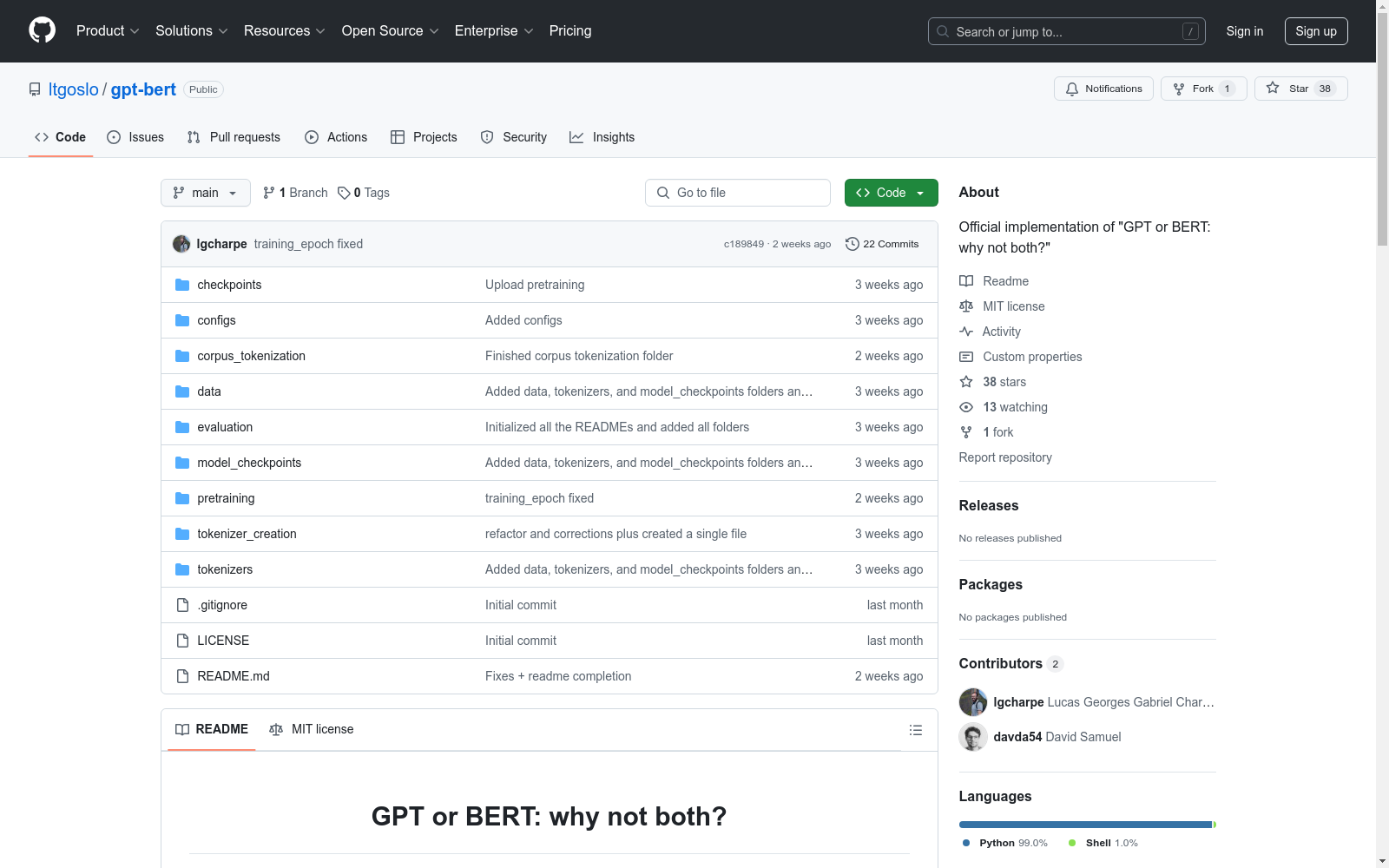Click the commit history clock icon
This screenshot has width=1389, height=868.
(852, 244)
